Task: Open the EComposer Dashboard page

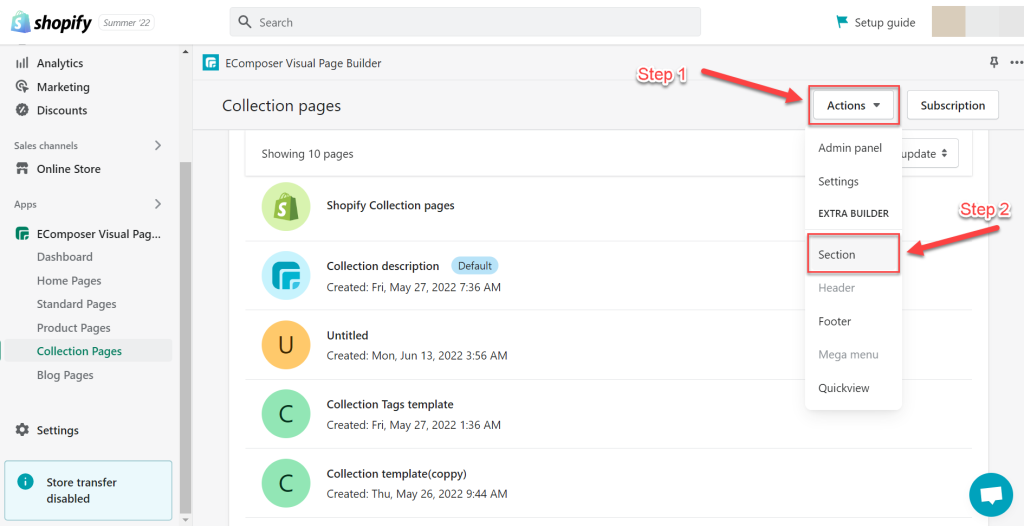Action: click(65, 257)
